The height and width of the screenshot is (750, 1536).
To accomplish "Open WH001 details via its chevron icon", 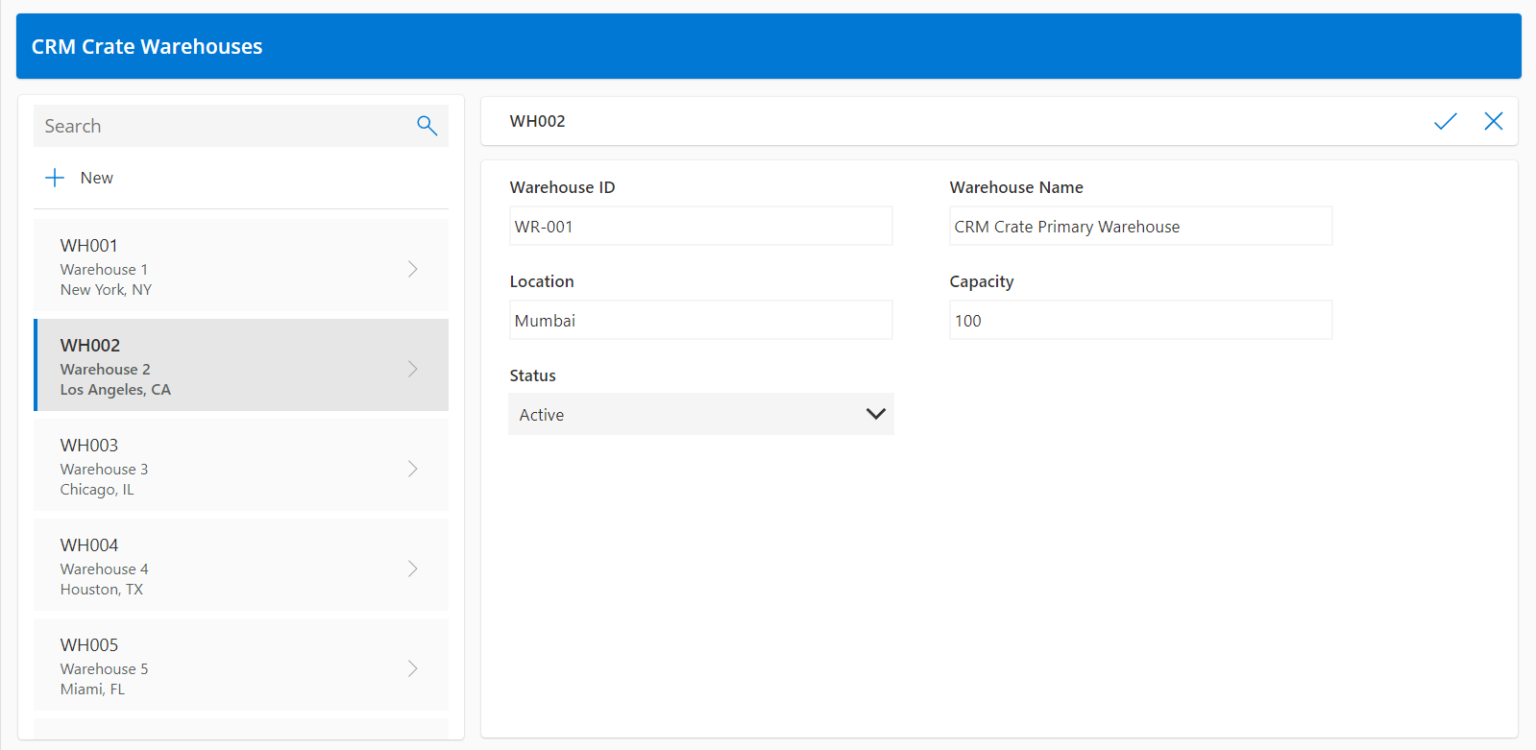I will point(413,267).
